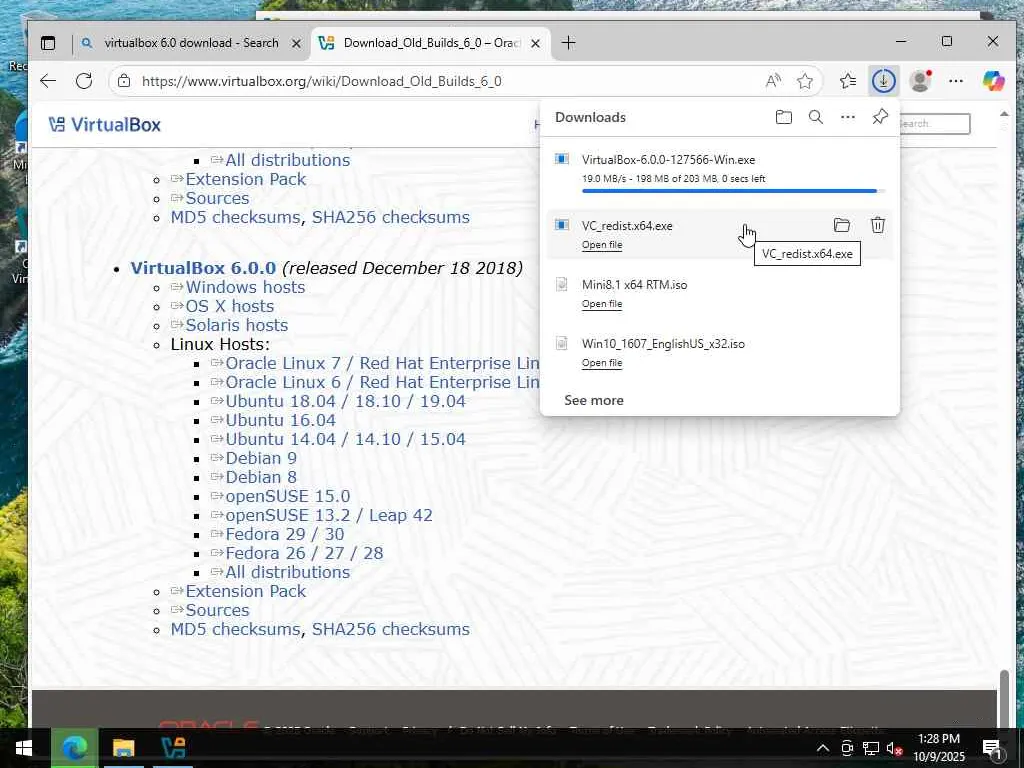Open a new browser tab
Screen dimensions: 1024x768
coord(569,43)
